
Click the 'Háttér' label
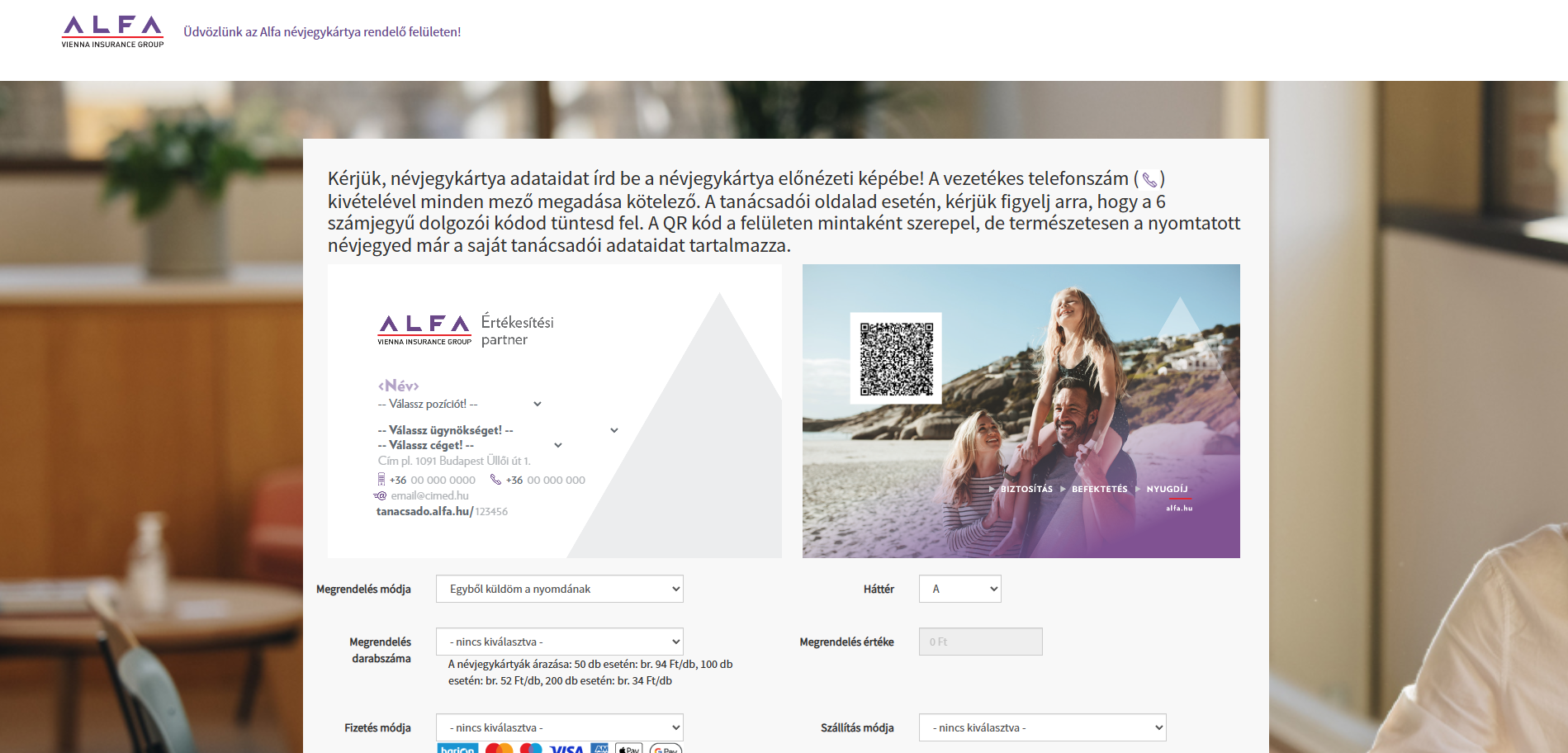(x=879, y=589)
